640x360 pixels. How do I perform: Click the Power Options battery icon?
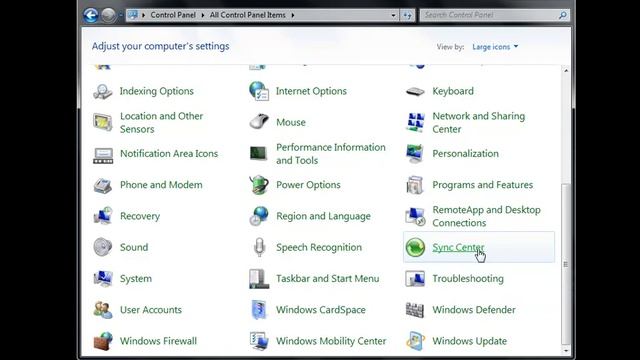pyautogui.click(x=259, y=184)
